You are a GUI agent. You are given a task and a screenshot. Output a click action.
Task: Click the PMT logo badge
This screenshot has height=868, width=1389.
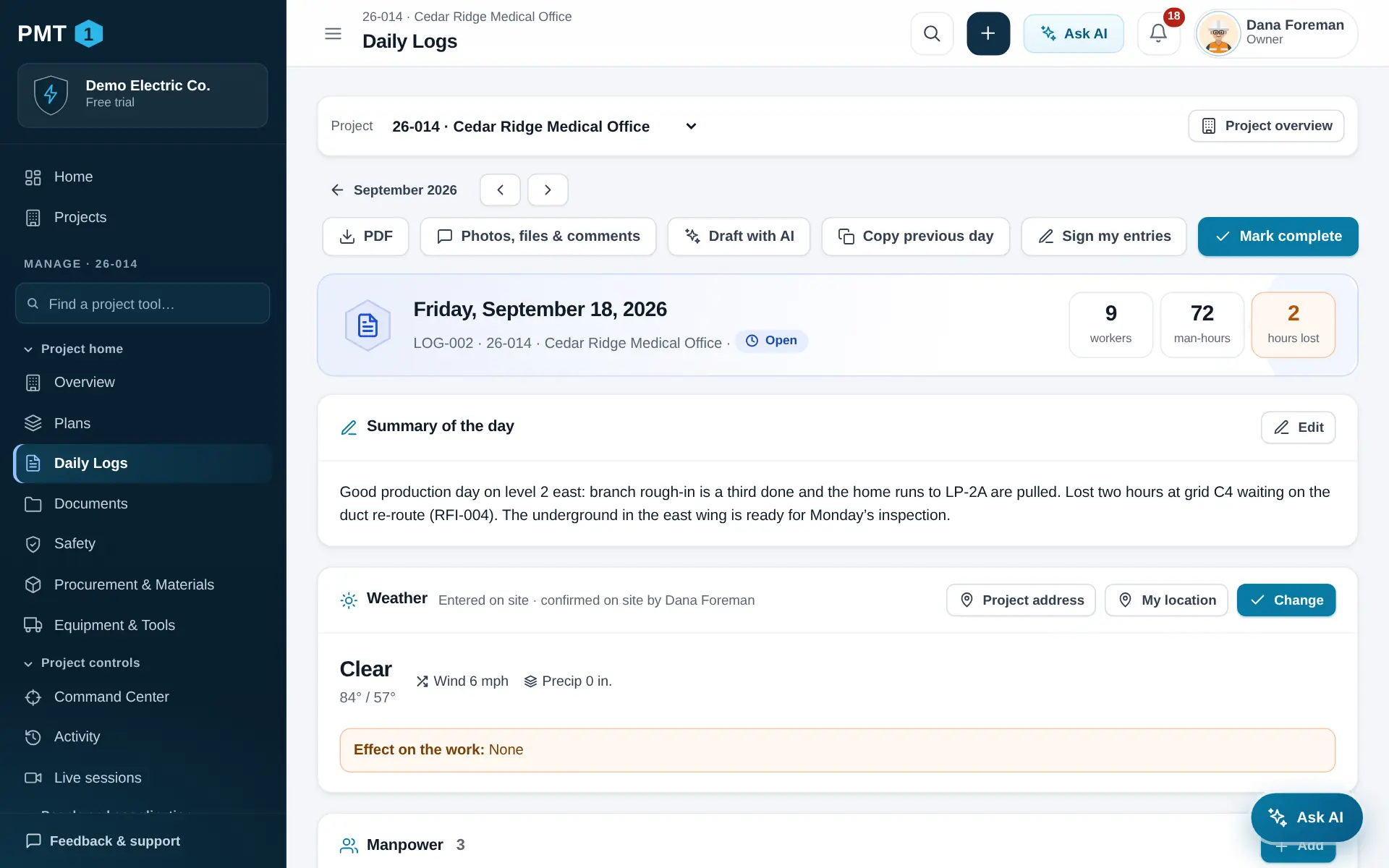click(89, 33)
